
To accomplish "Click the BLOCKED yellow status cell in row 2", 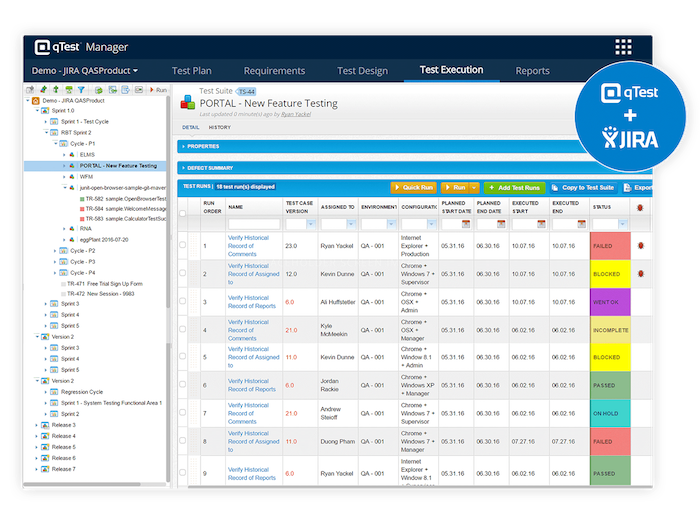I will point(610,272).
